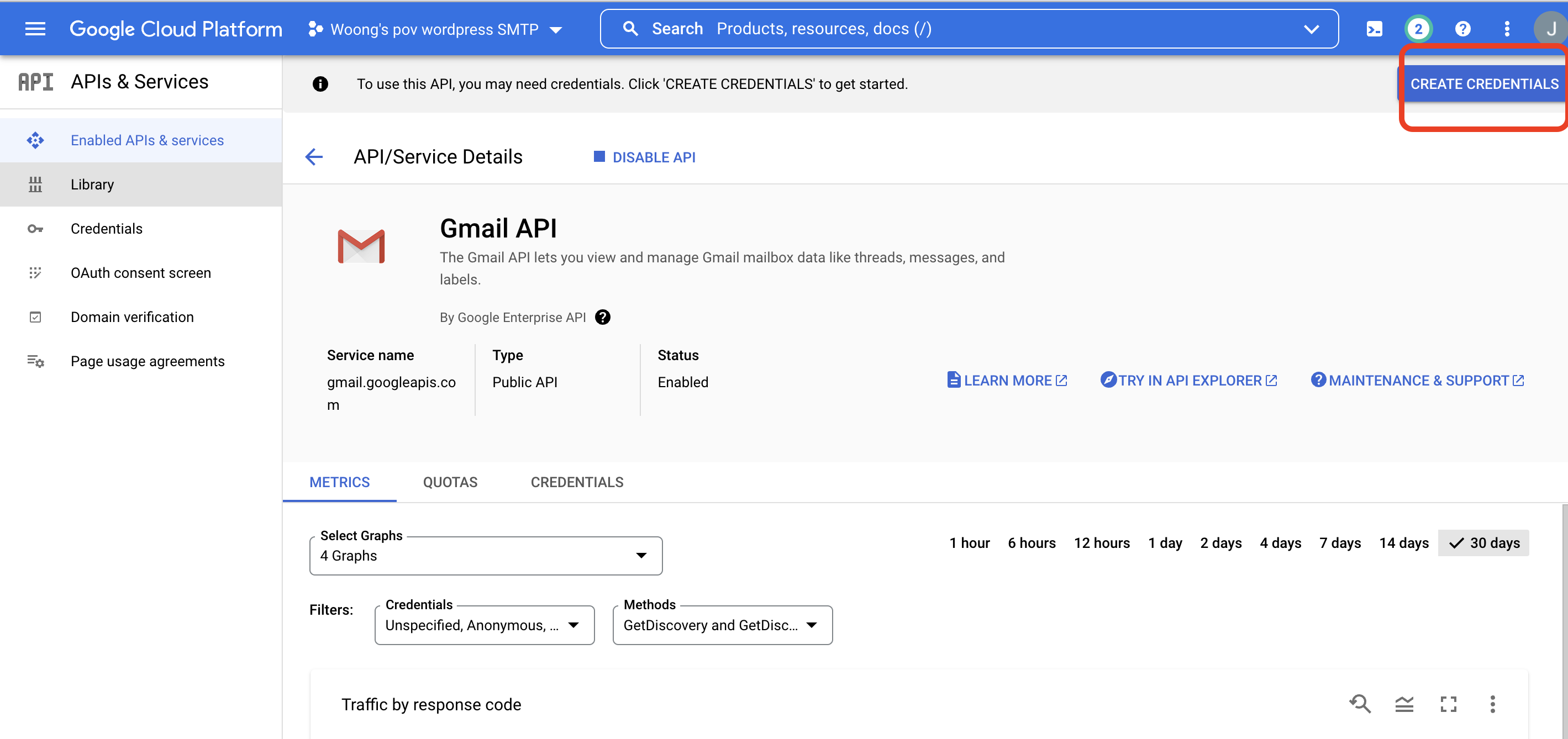The width and height of the screenshot is (1568, 739).
Task: Go back using the left arrow
Action: click(x=314, y=157)
